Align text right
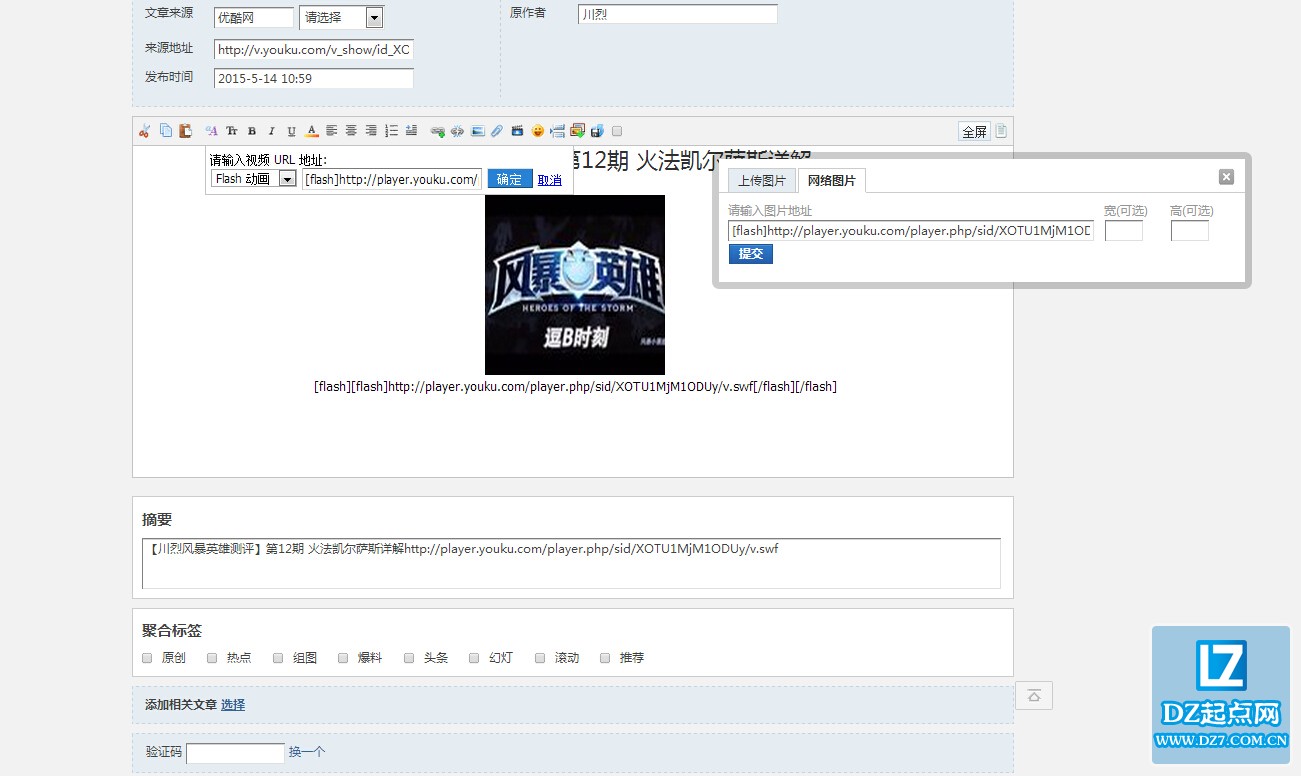Screen dimensions: 1301x776 pos(371,131)
